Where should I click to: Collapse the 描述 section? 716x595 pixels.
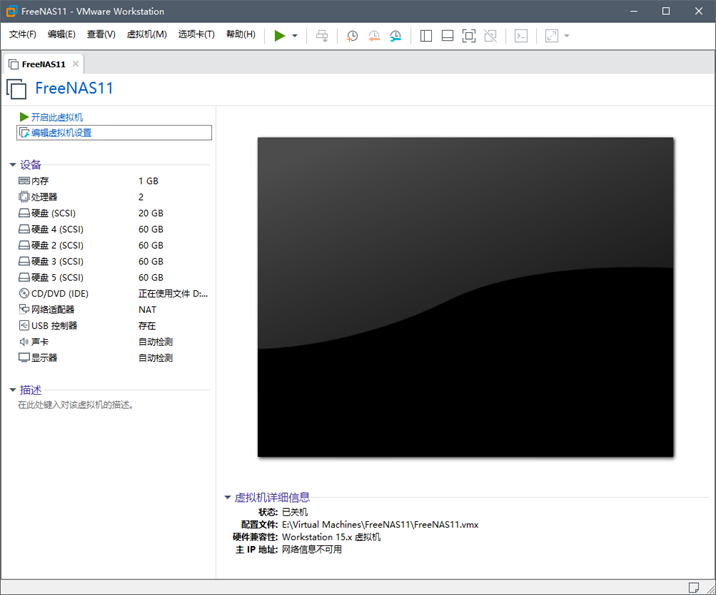[13, 390]
